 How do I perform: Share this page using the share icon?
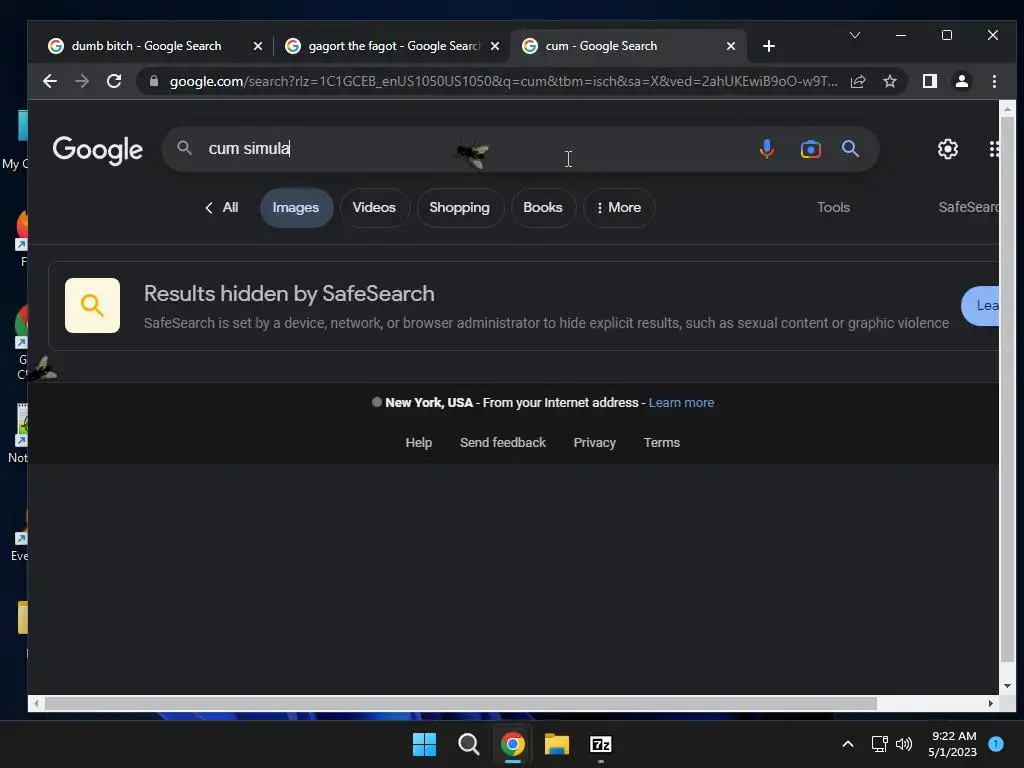tap(858, 81)
